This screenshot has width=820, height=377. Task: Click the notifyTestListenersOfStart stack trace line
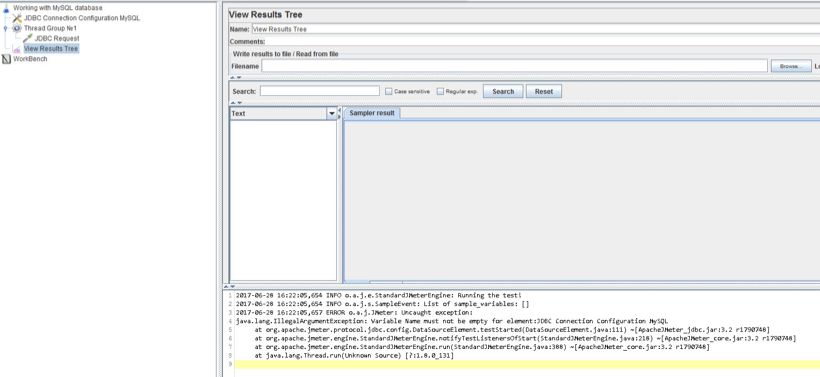pos(525,338)
